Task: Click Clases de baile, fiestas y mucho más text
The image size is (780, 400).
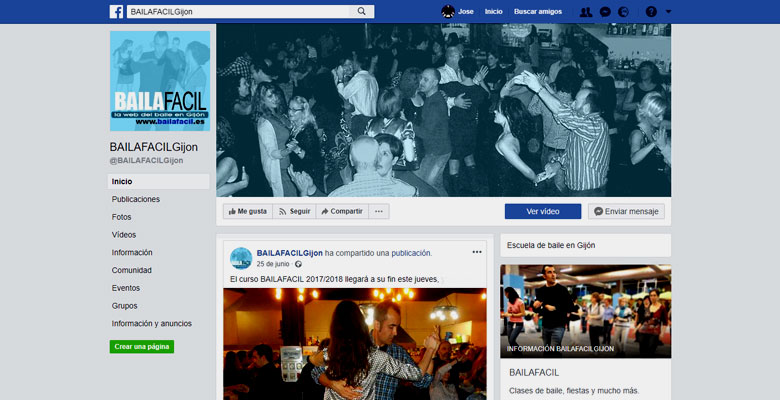Action: coord(574,391)
